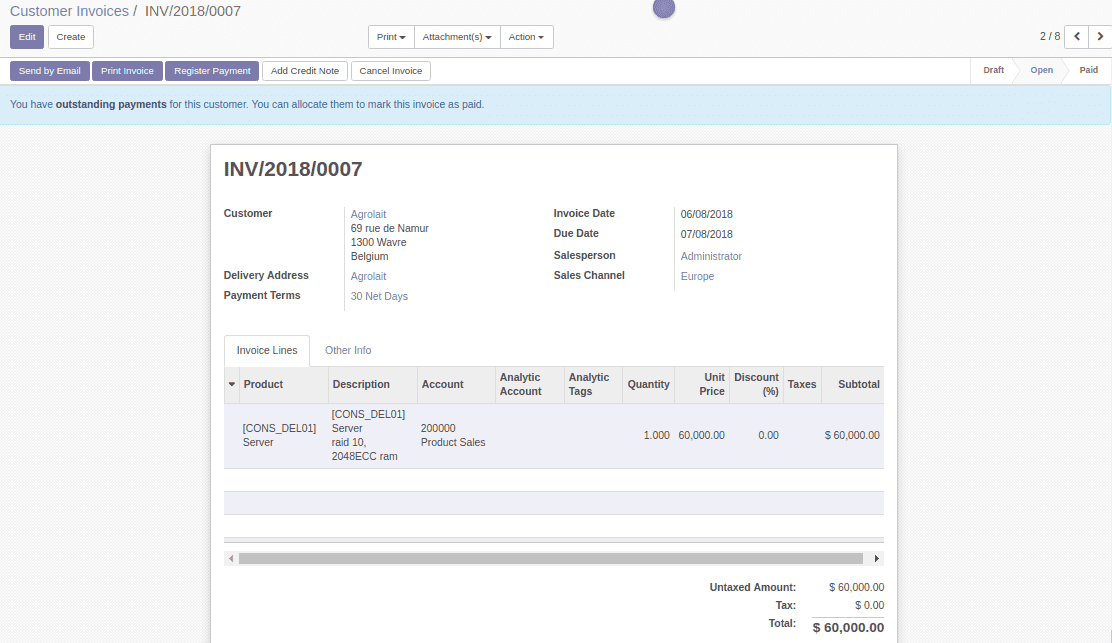This screenshot has height=643, width=1112.
Task: Open the Agrolait customer link
Action: coord(368,213)
